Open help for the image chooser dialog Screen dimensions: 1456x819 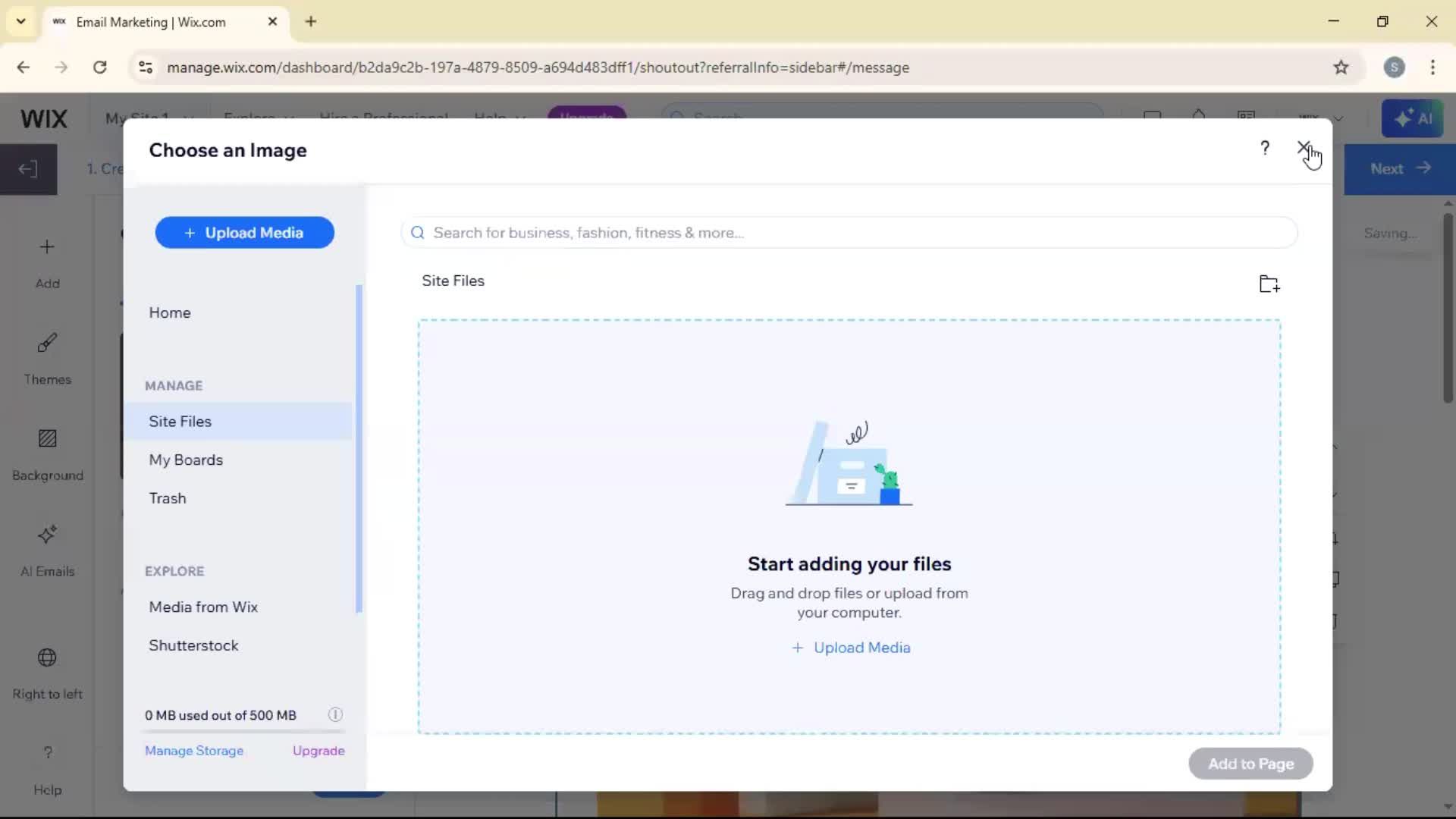tap(1264, 148)
